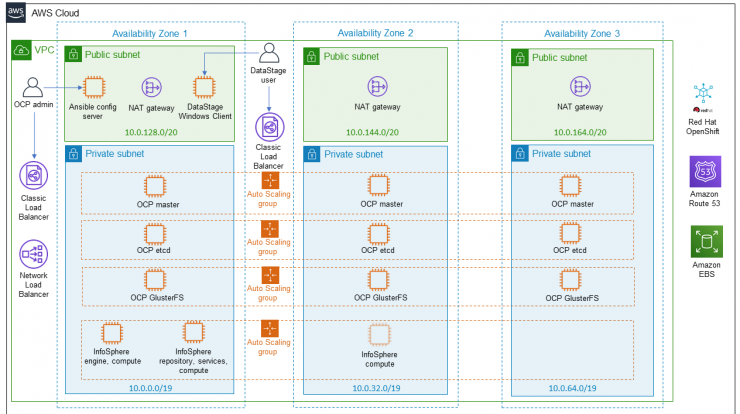740x414 pixels.
Task: Select the OCP admin user icon
Action: [33, 88]
